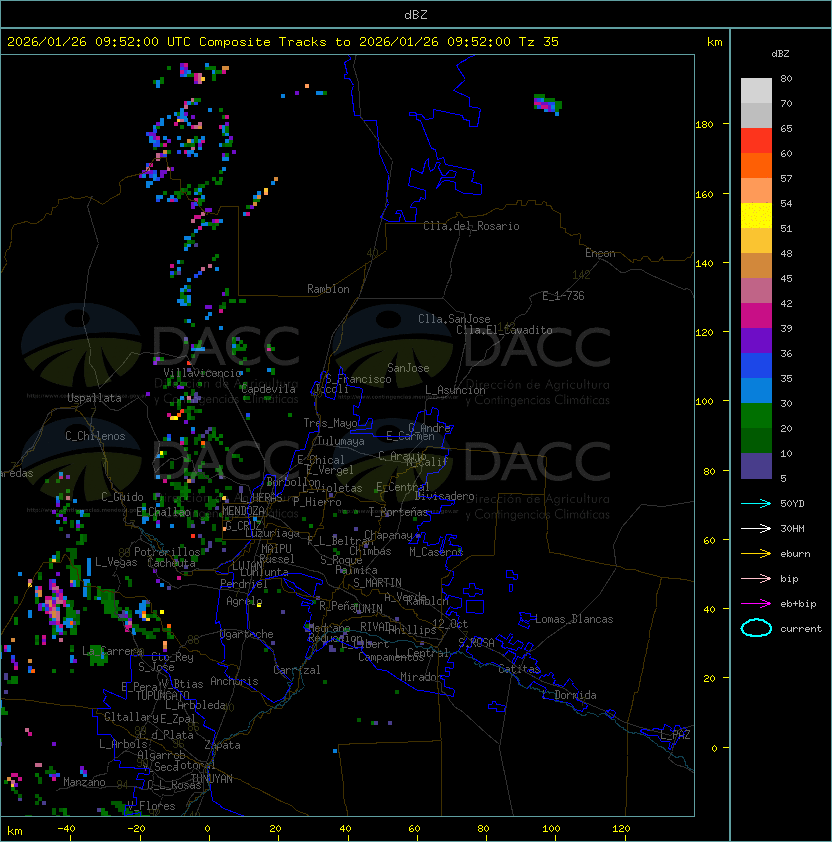Click the isolated radar echo in northeast corner

point(547,104)
